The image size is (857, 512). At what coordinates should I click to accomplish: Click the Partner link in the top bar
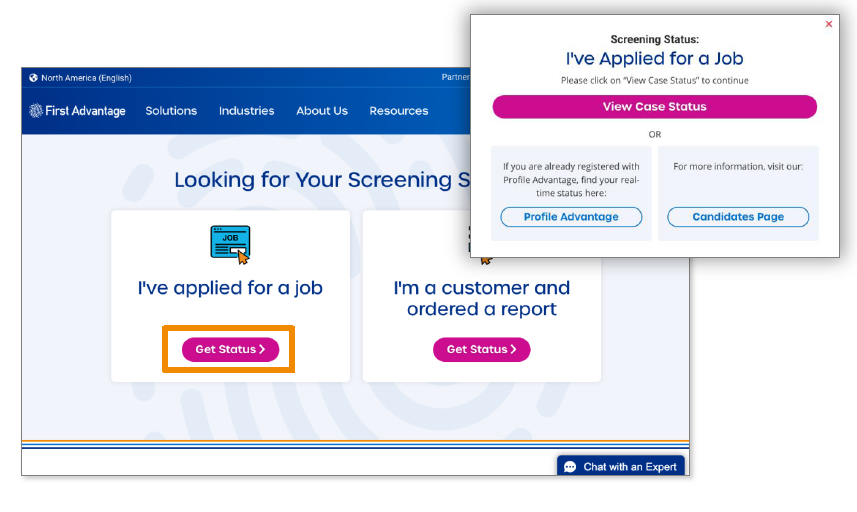tap(455, 78)
